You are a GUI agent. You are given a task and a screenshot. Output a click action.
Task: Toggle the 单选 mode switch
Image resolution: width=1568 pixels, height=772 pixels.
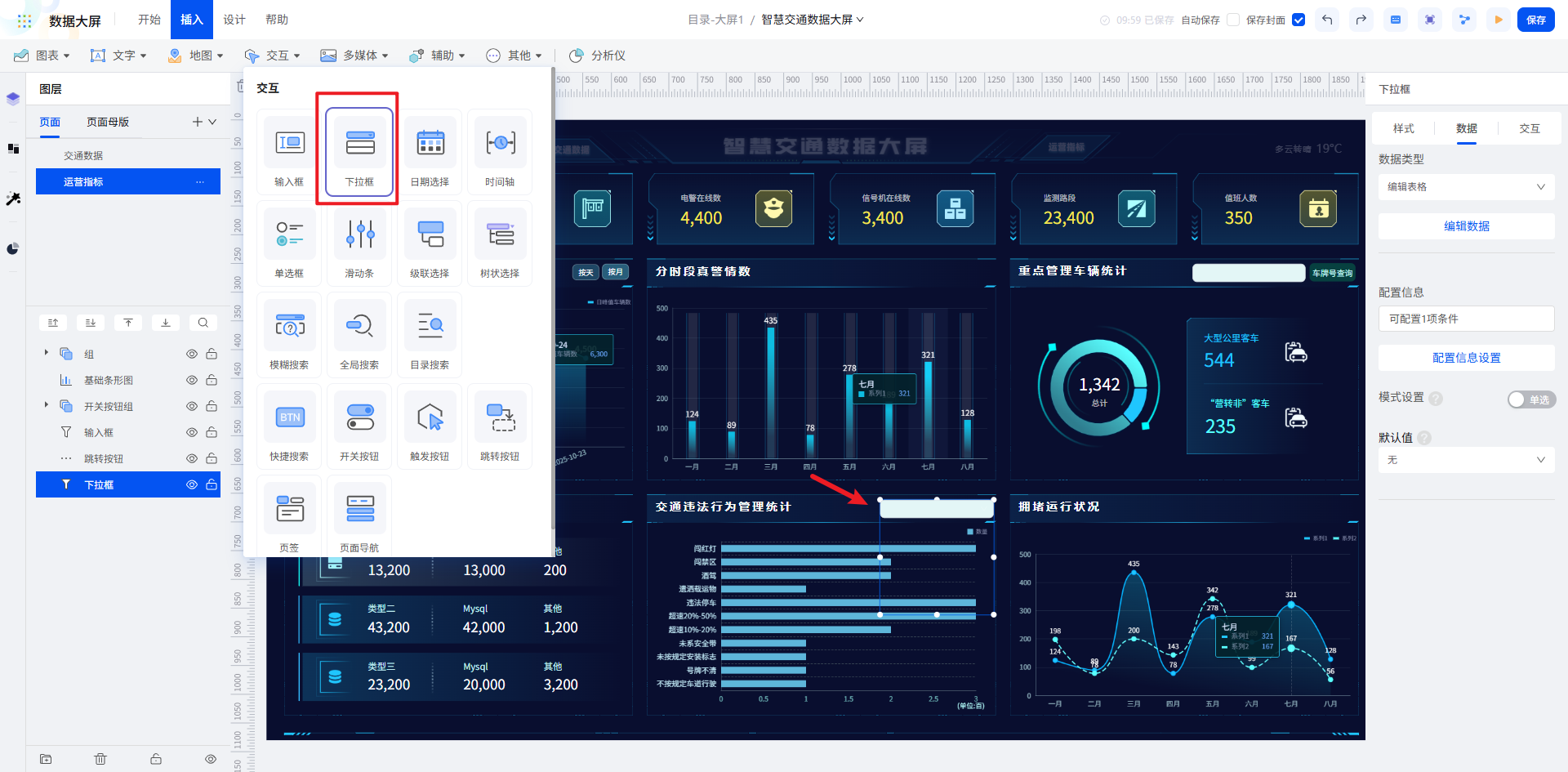(1531, 399)
